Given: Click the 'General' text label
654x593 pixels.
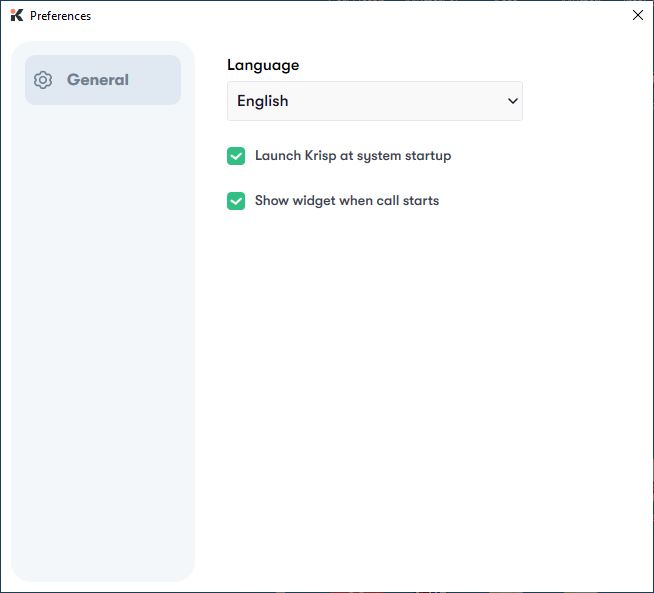Looking at the screenshot, I should click(98, 80).
